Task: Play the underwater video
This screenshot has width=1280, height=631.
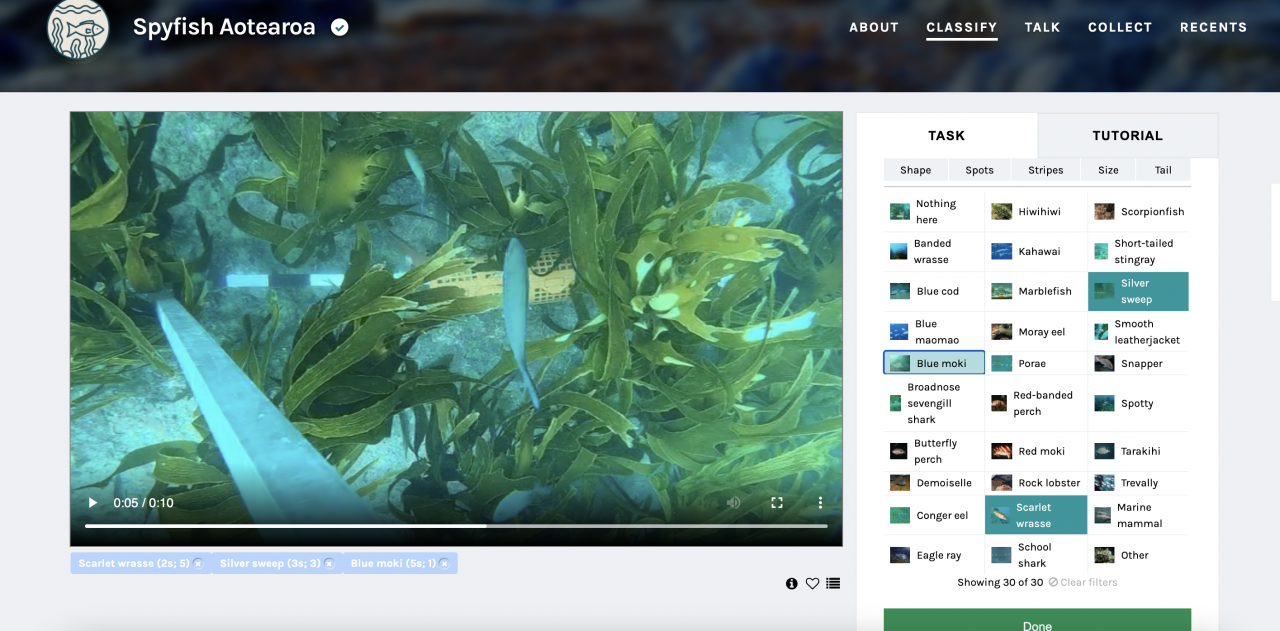Action: point(93,503)
